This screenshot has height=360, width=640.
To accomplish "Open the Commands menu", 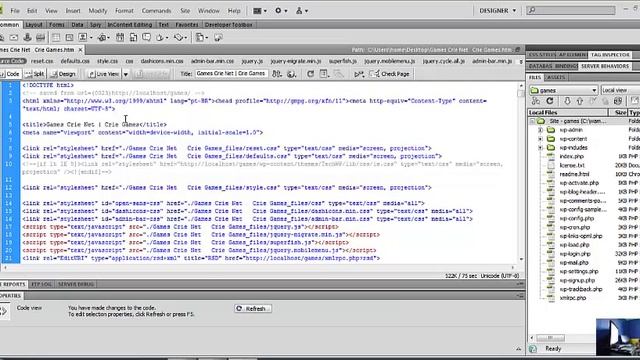I will tap(156, 11).
